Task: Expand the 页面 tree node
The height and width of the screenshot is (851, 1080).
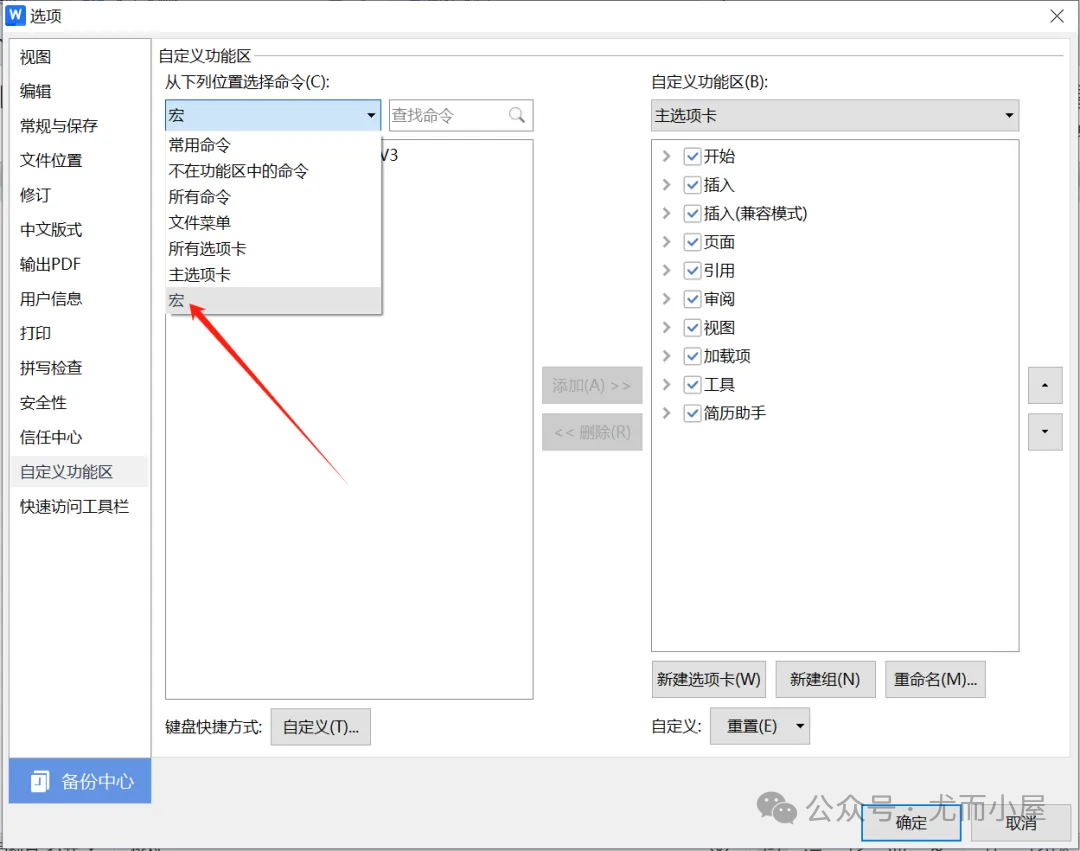Action: 666,242
